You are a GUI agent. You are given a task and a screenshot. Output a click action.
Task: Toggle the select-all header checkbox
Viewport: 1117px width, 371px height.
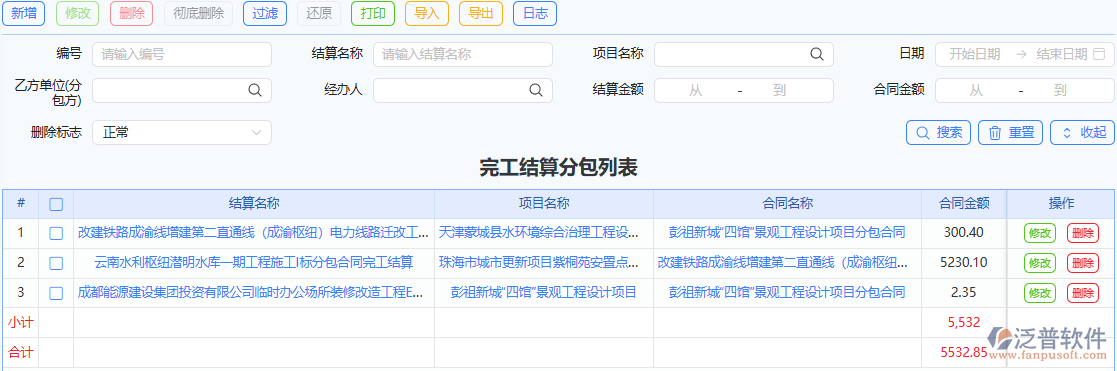tap(56, 204)
